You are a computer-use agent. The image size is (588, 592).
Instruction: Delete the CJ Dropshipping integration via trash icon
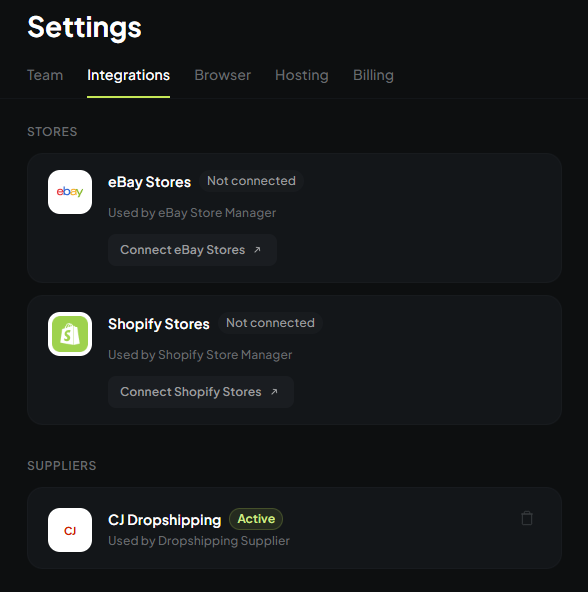point(527,518)
